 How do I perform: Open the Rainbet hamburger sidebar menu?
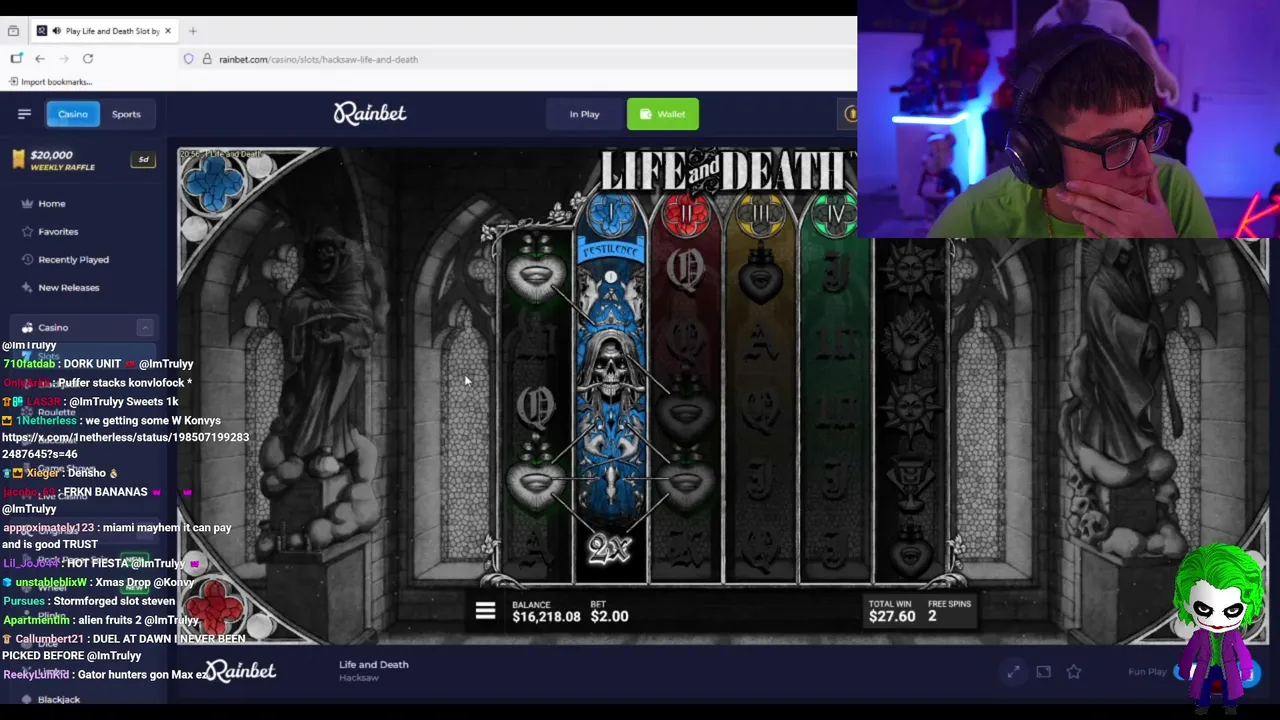pos(24,114)
